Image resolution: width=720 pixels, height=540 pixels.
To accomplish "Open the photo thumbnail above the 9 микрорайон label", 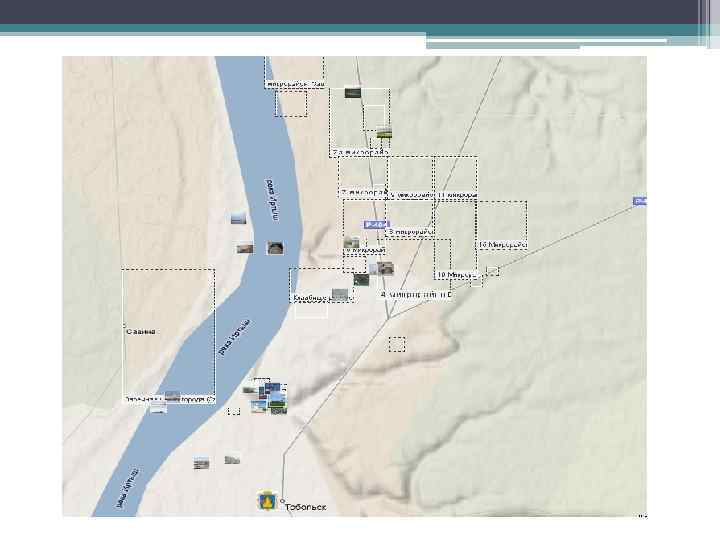I will click(352, 242).
